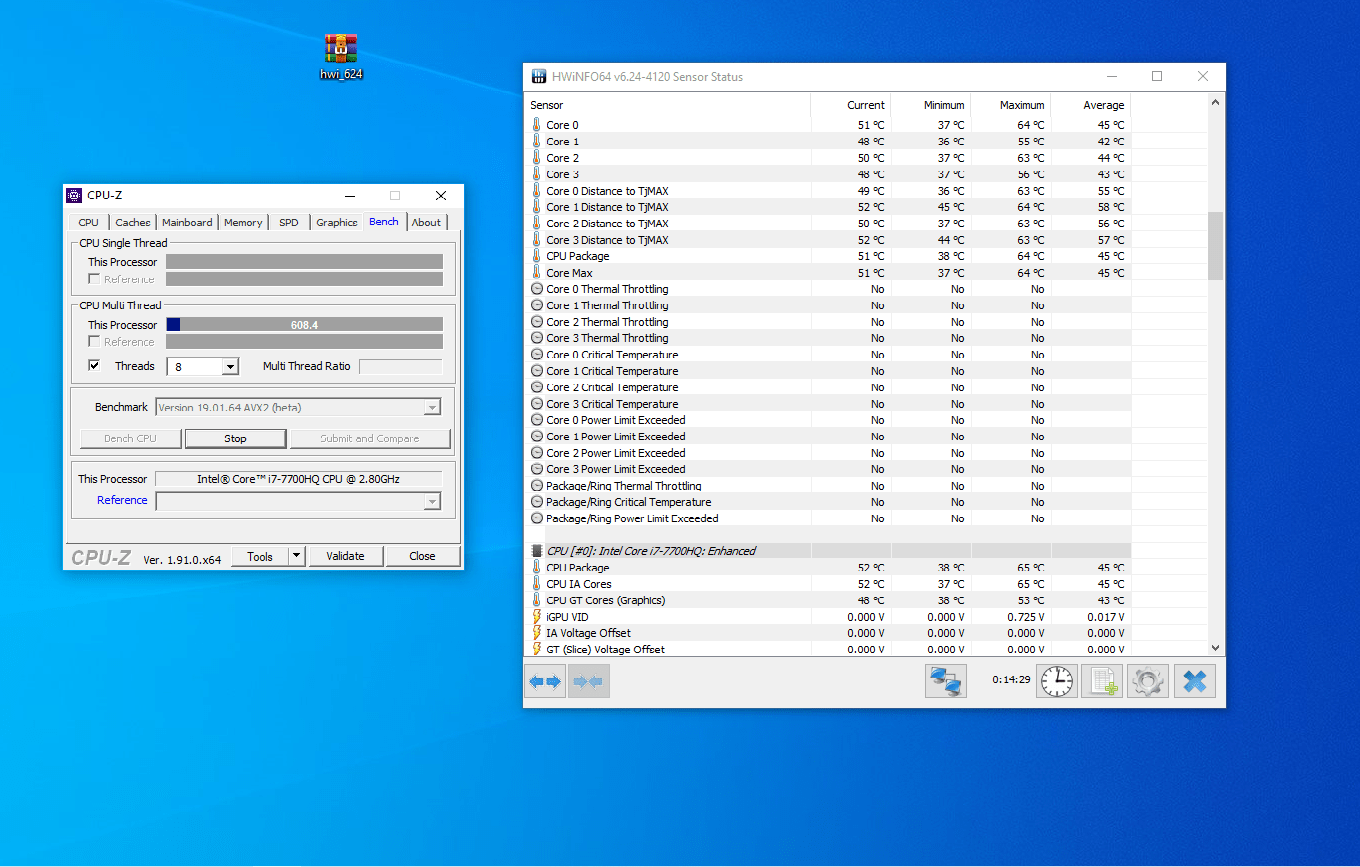Click the Multi Thread Ratio field
Viewport: 1360px width, 867px height.
[x=400, y=367]
